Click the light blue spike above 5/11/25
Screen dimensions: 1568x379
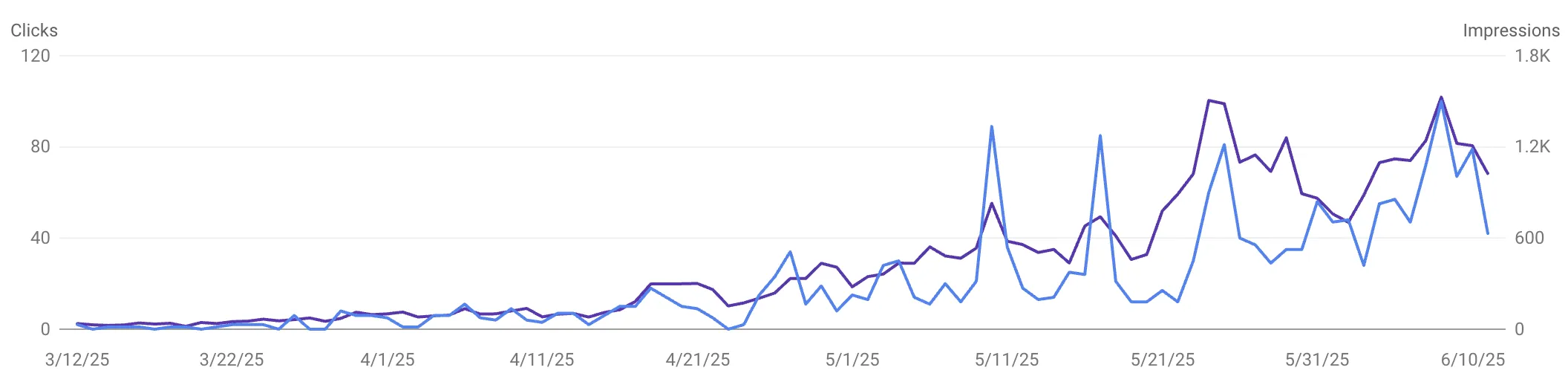click(992, 127)
